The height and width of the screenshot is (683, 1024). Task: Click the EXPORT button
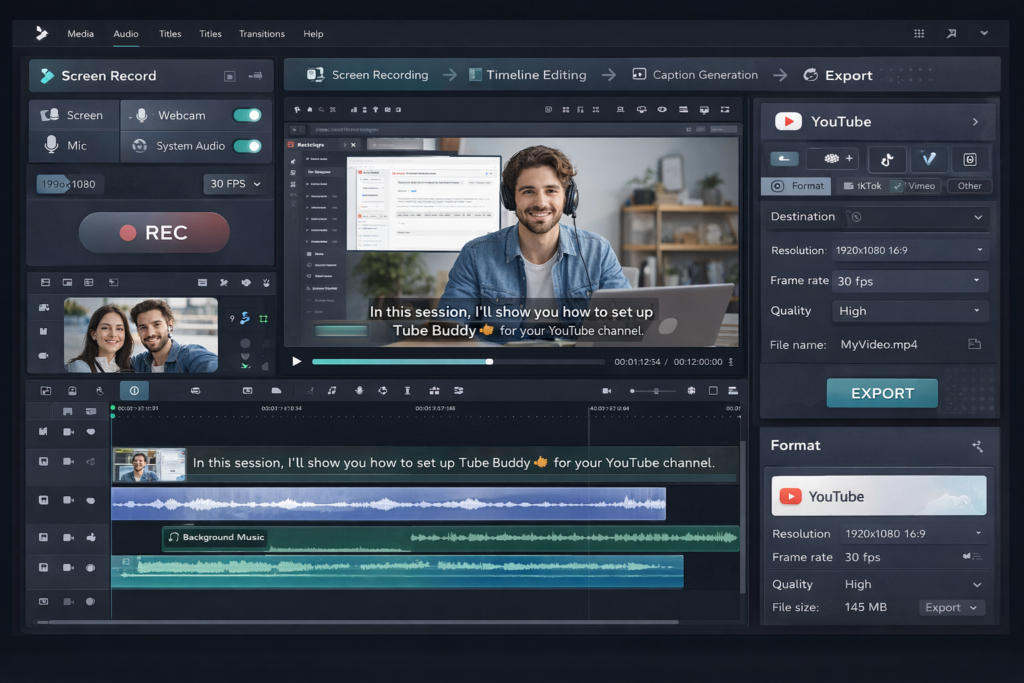[x=881, y=392]
